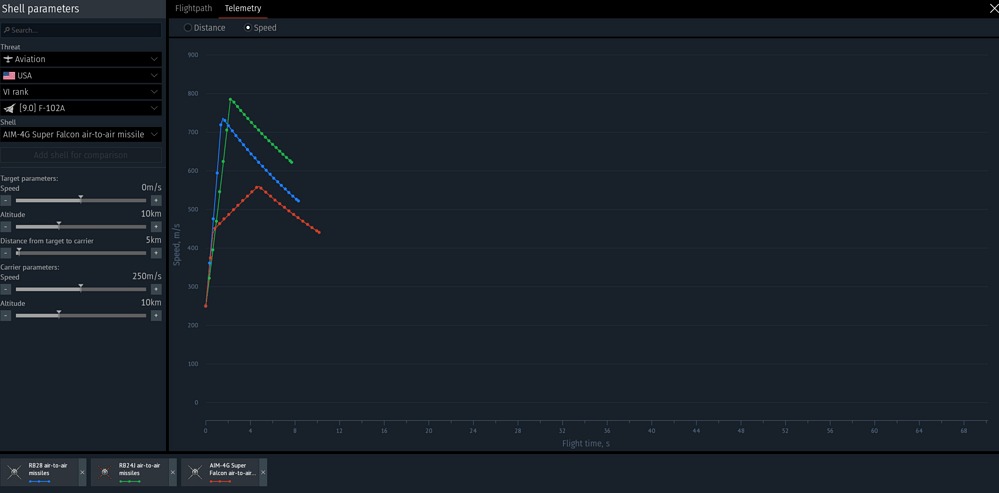Decrease carrier altitude with minus button
Viewport: 999px width, 493px height.
coord(5,315)
